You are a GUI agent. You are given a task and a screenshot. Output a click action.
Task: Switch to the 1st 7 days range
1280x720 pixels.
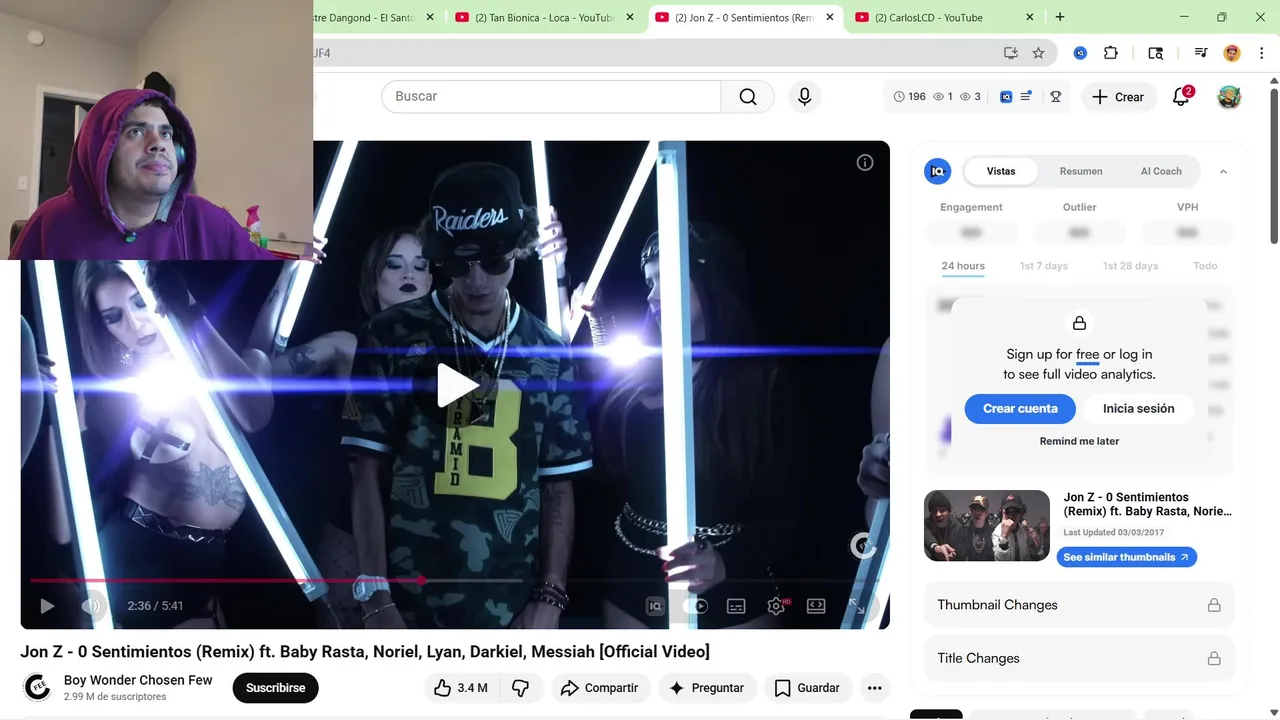point(1043,266)
